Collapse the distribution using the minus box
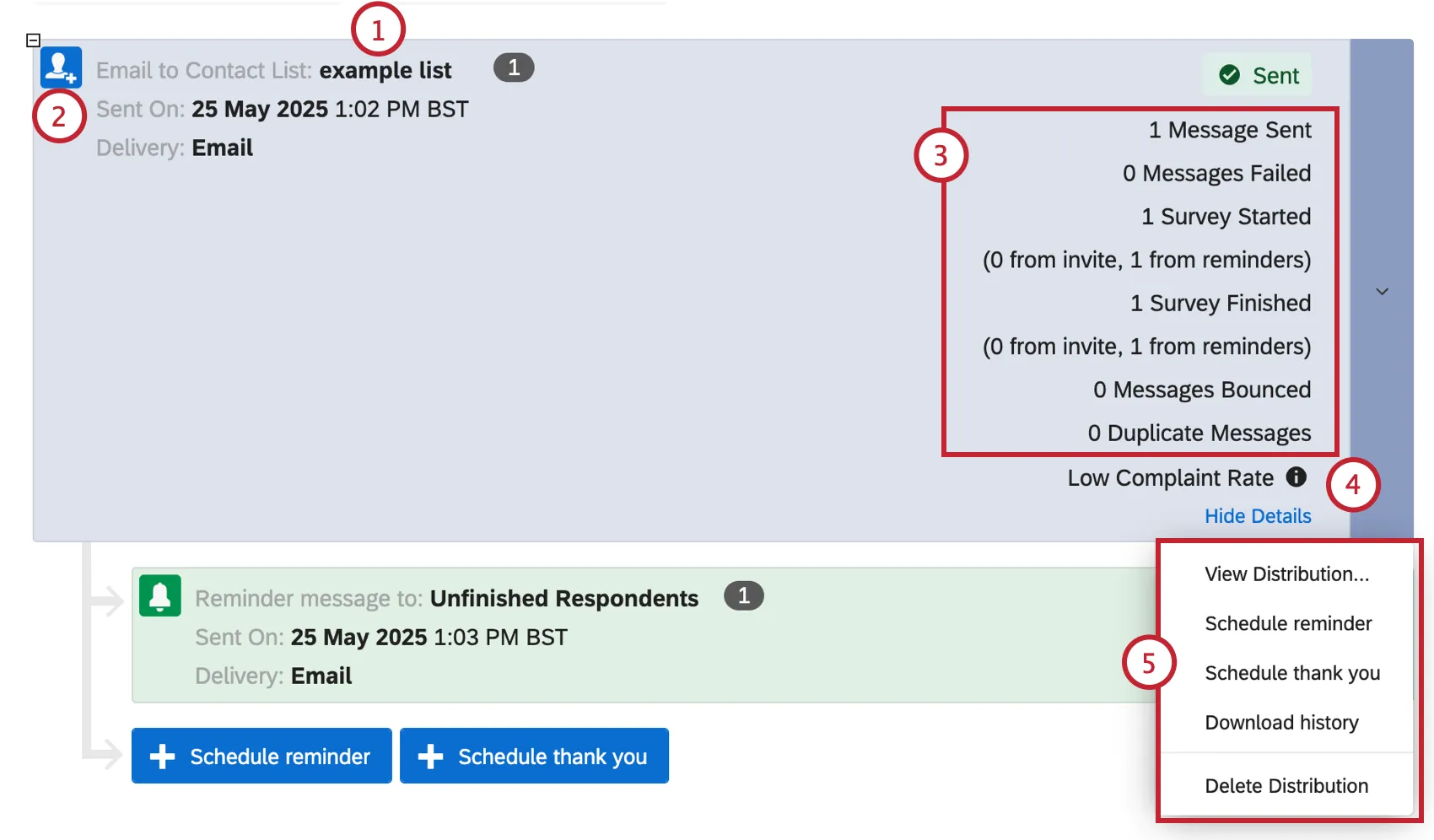The width and height of the screenshot is (1434, 840). coord(33,40)
